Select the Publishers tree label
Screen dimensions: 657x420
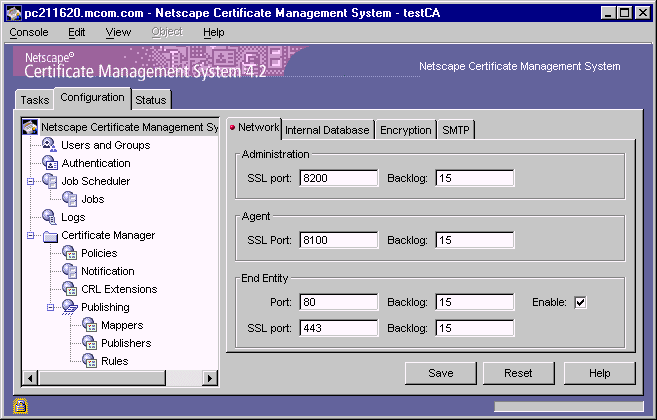126,343
